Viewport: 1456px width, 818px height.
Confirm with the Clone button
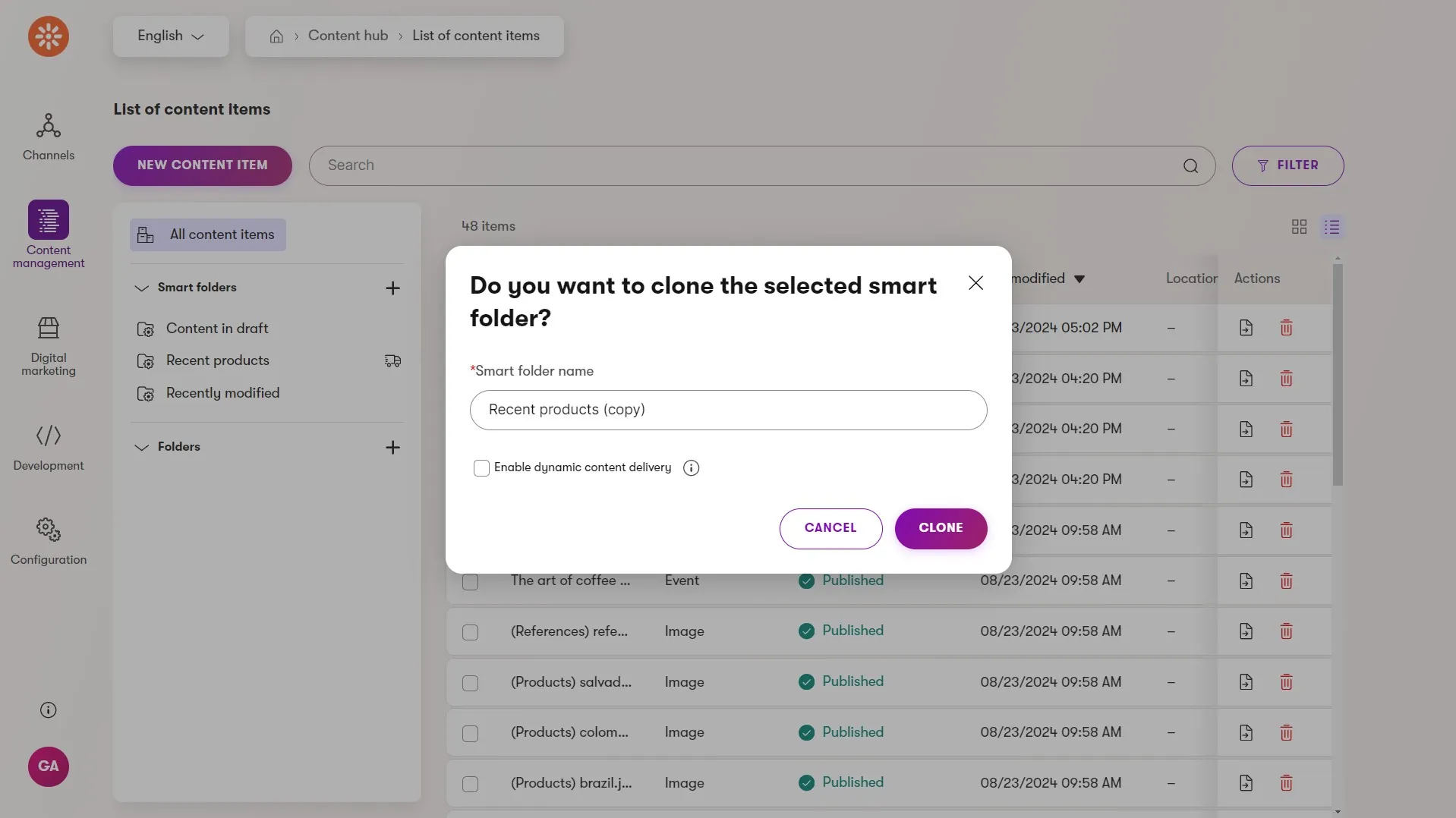click(x=941, y=529)
